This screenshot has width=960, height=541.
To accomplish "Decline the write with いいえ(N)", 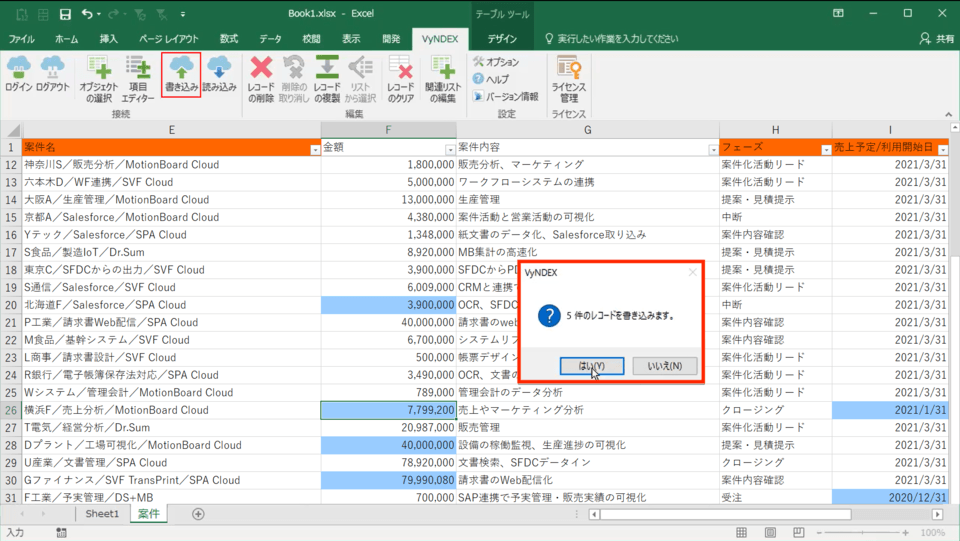I will (664, 366).
